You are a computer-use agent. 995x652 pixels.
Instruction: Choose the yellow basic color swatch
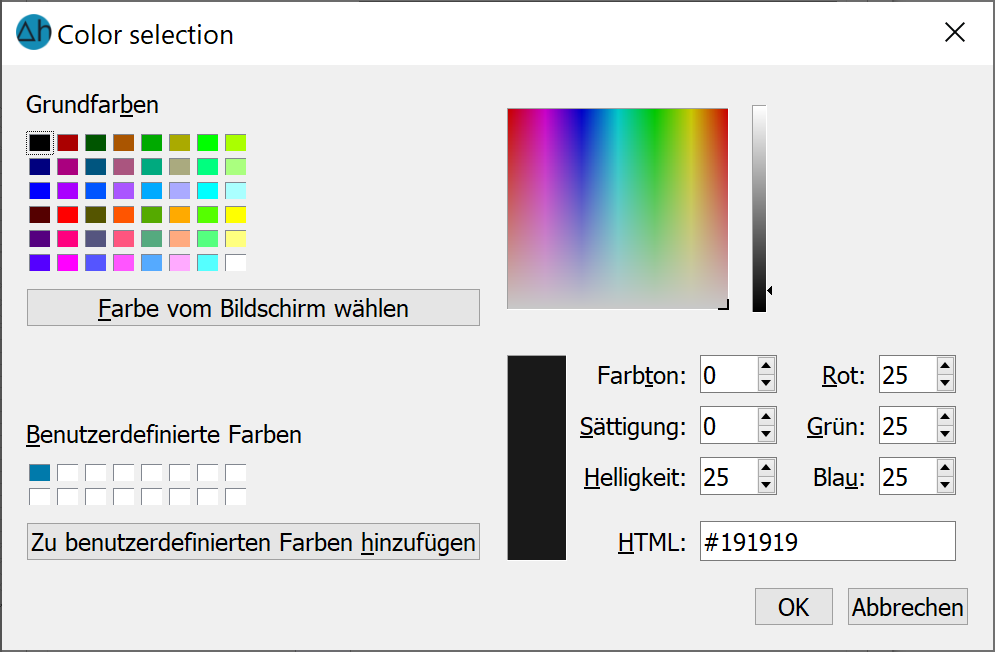tap(235, 215)
